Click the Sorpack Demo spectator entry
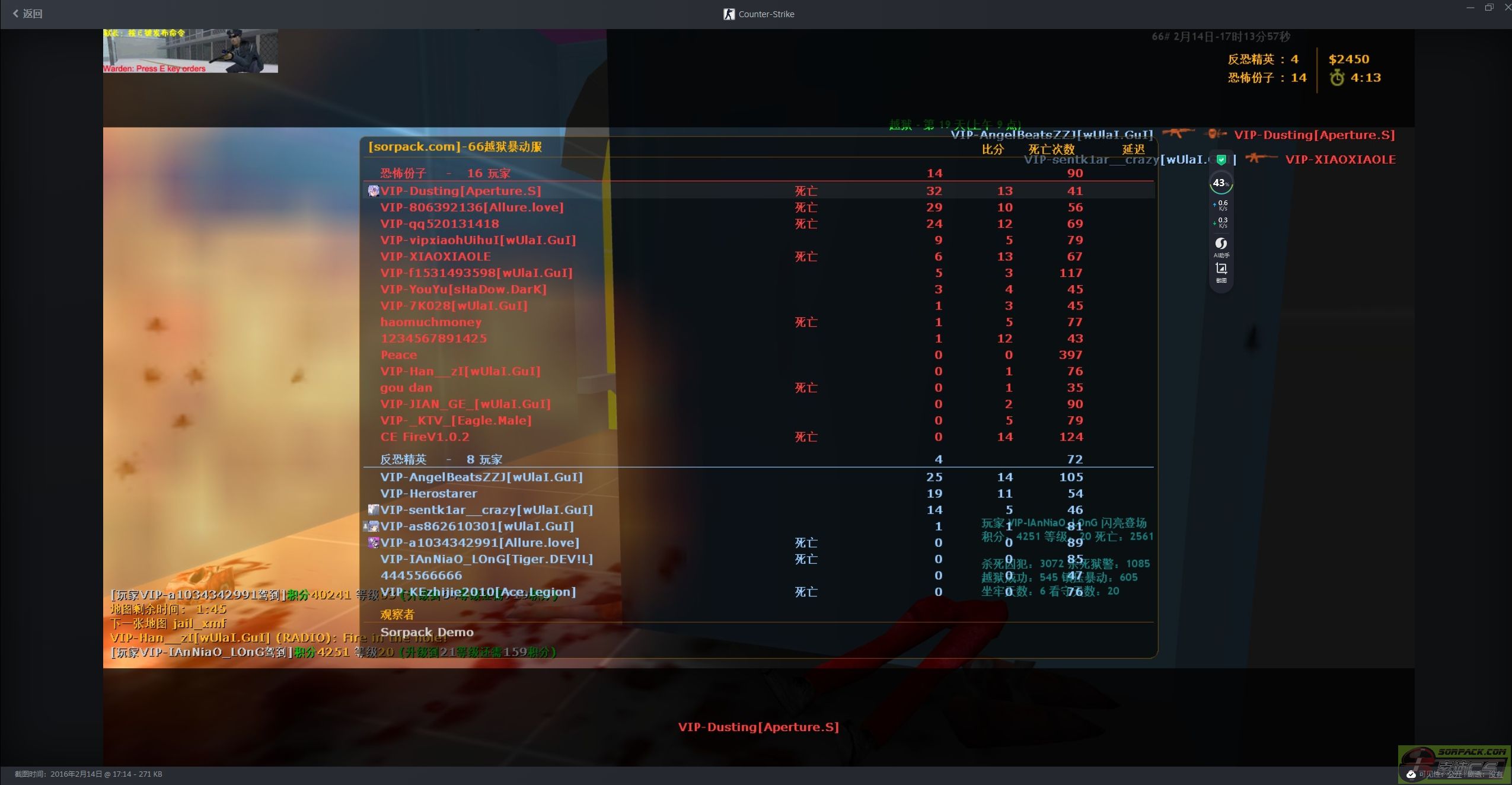The height and width of the screenshot is (785, 1512). (427, 632)
